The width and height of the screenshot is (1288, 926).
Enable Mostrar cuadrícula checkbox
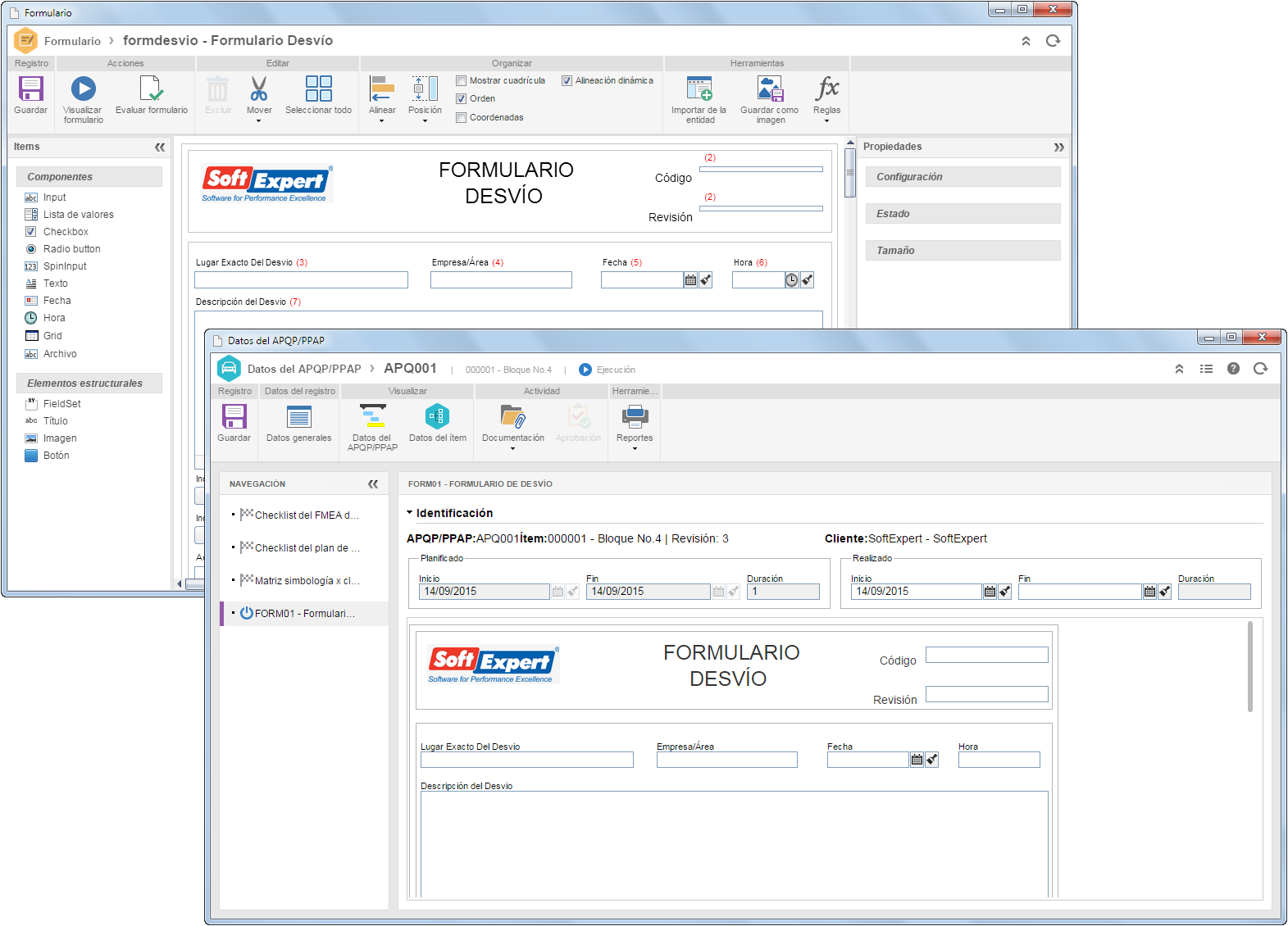[x=461, y=80]
